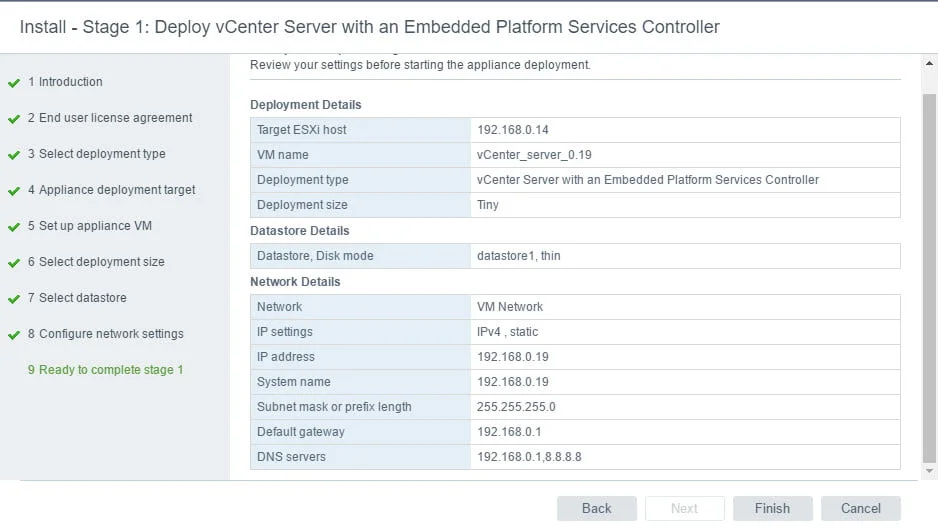Go to step 1 Introduction
Screen dimensions: 938x530
(x=70, y=82)
